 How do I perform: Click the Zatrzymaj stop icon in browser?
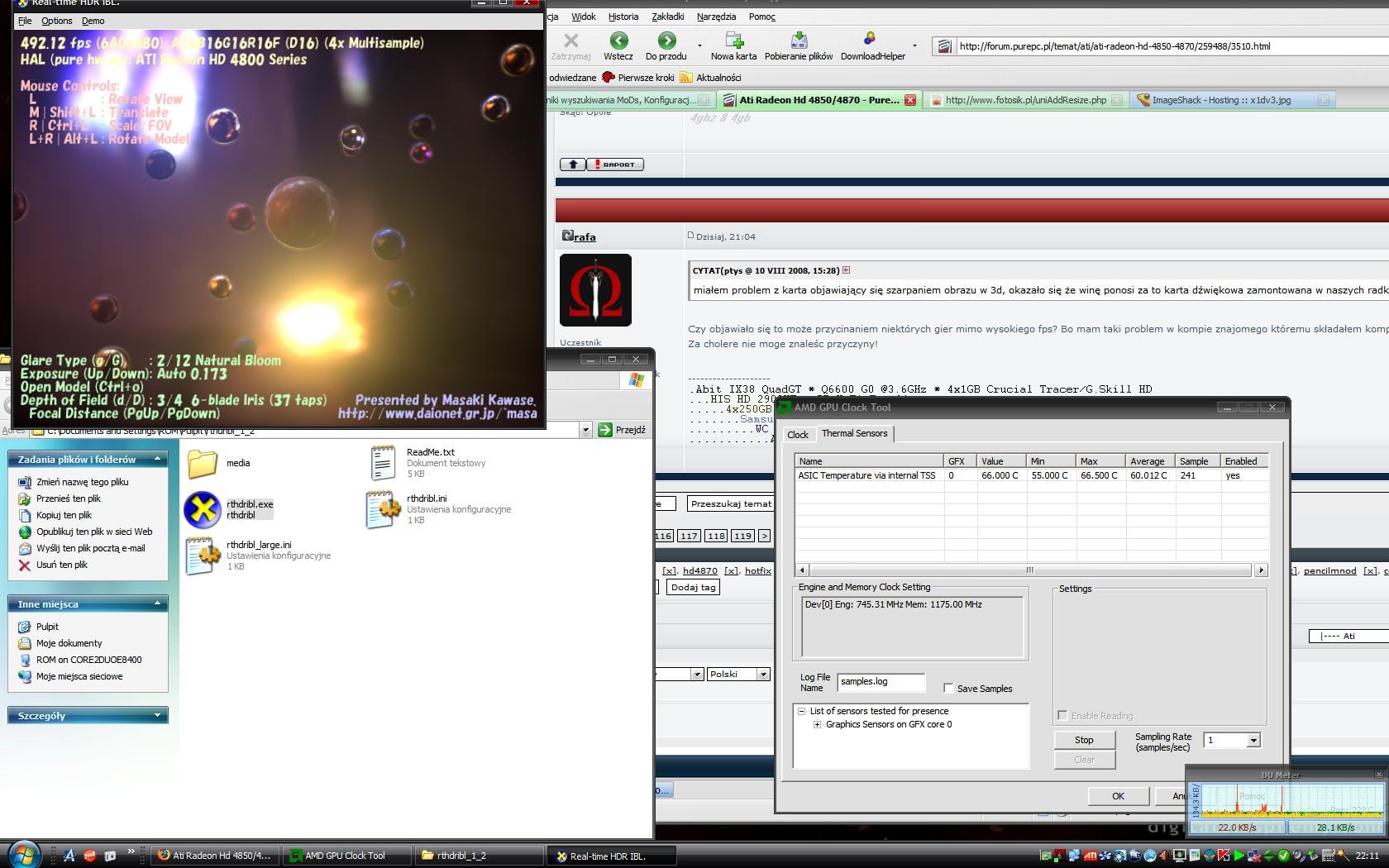click(x=570, y=40)
